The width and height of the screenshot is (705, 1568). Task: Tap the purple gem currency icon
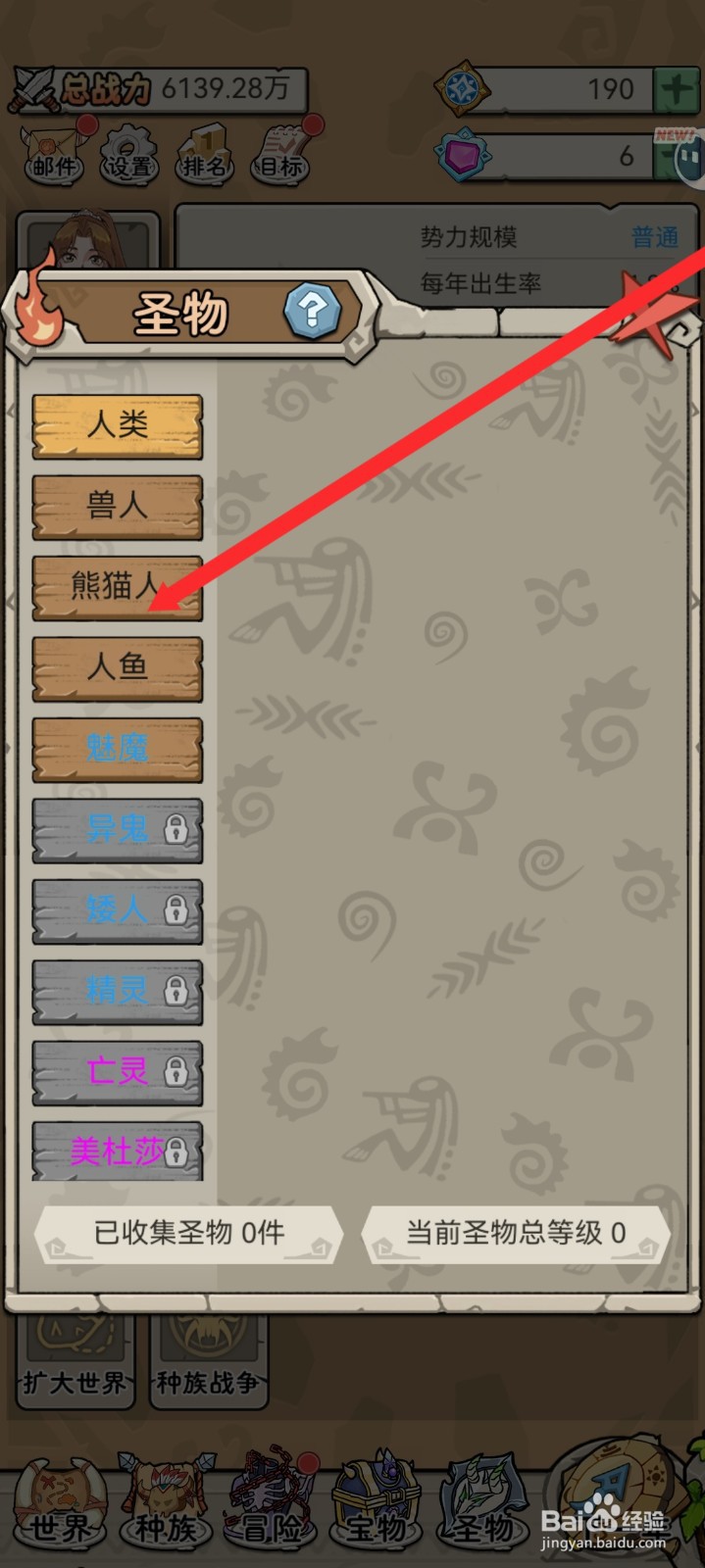point(463,154)
